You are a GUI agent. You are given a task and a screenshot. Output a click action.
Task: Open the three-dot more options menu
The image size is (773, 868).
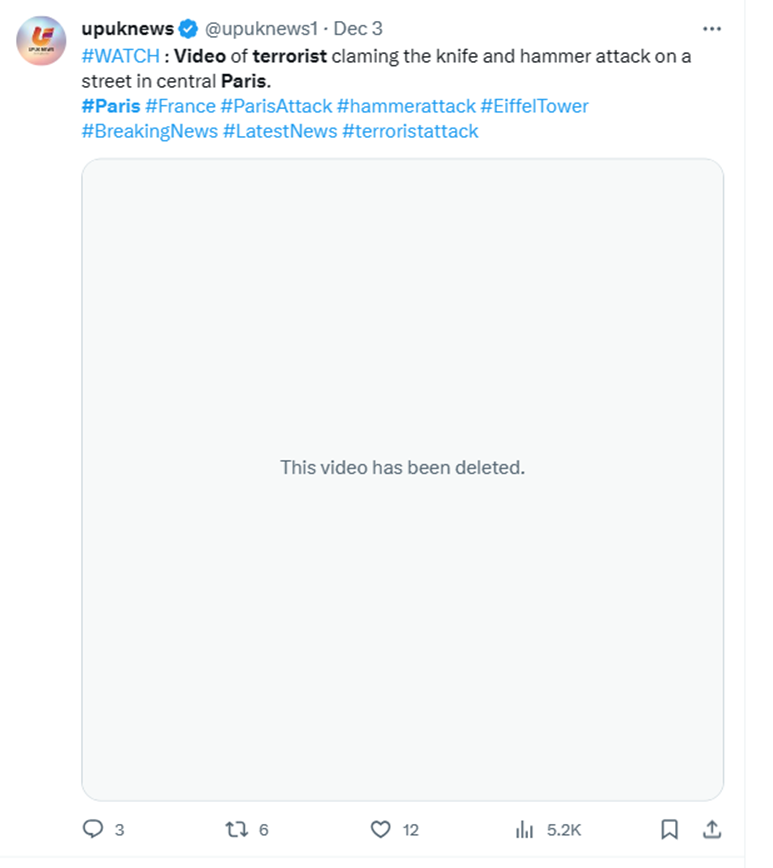click(712, 29)
